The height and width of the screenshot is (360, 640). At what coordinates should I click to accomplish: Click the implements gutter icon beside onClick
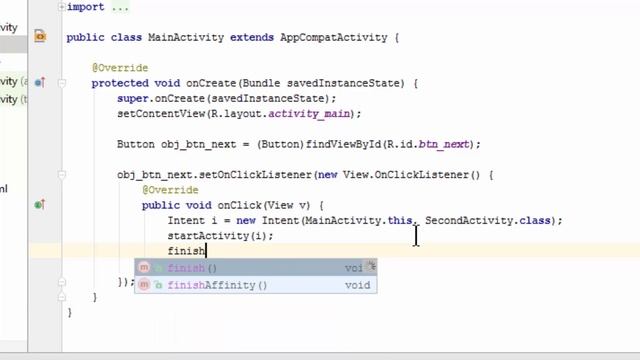pos(40,204)
